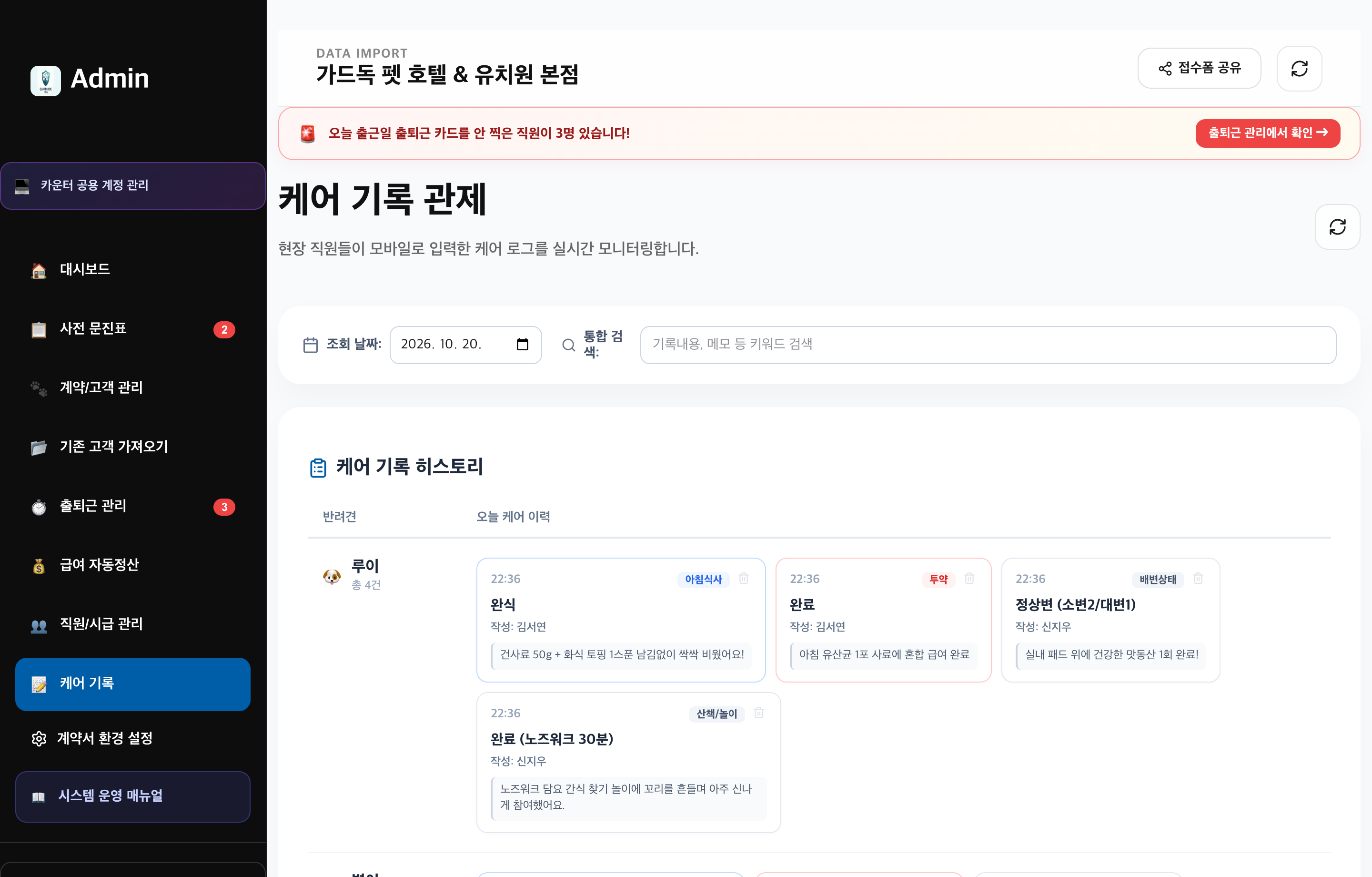Open 출퇴근 관리 in sidebar
This screenshot has width=1372, height=877.
point(133,506)
